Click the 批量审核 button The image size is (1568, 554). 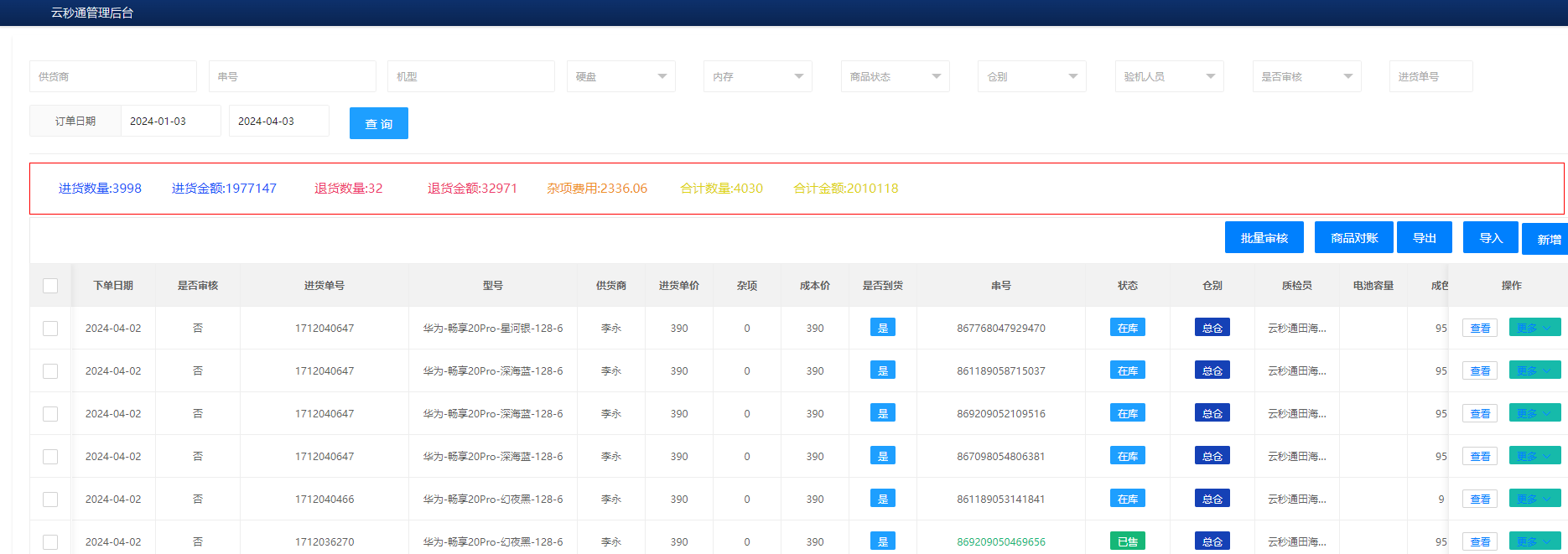coord(1264,238)
